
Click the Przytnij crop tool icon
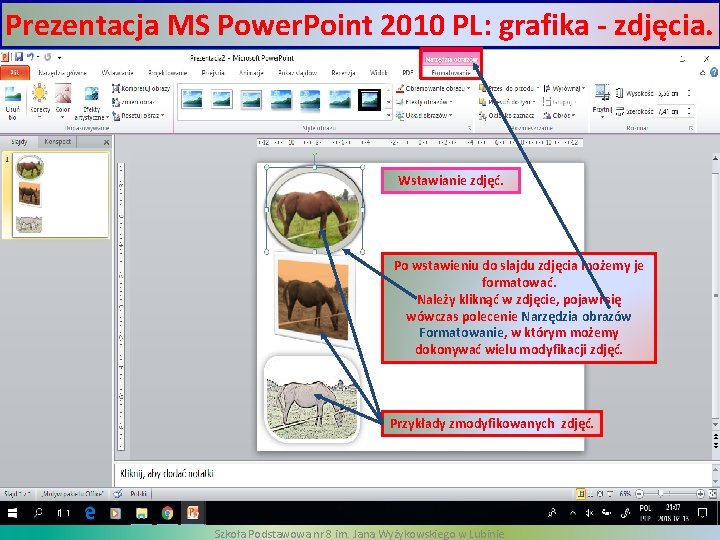click(x=602, y=93)
